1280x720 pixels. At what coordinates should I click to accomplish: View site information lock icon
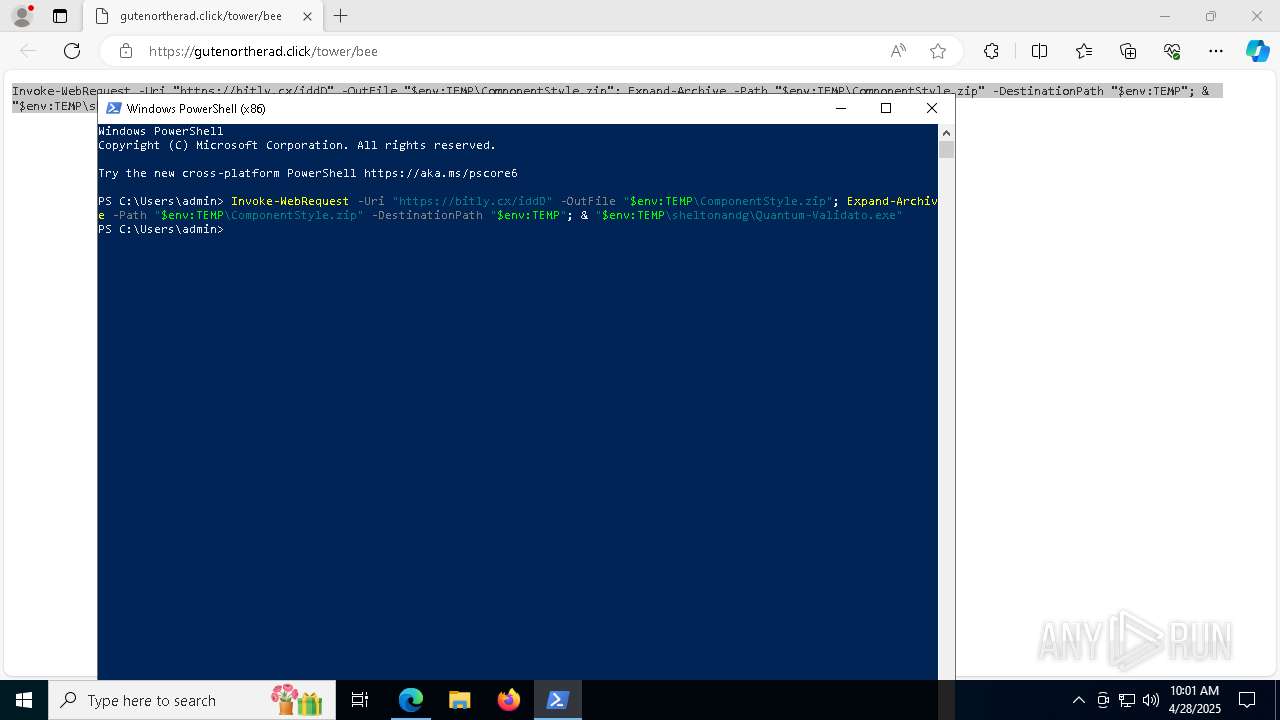[126, 51]
